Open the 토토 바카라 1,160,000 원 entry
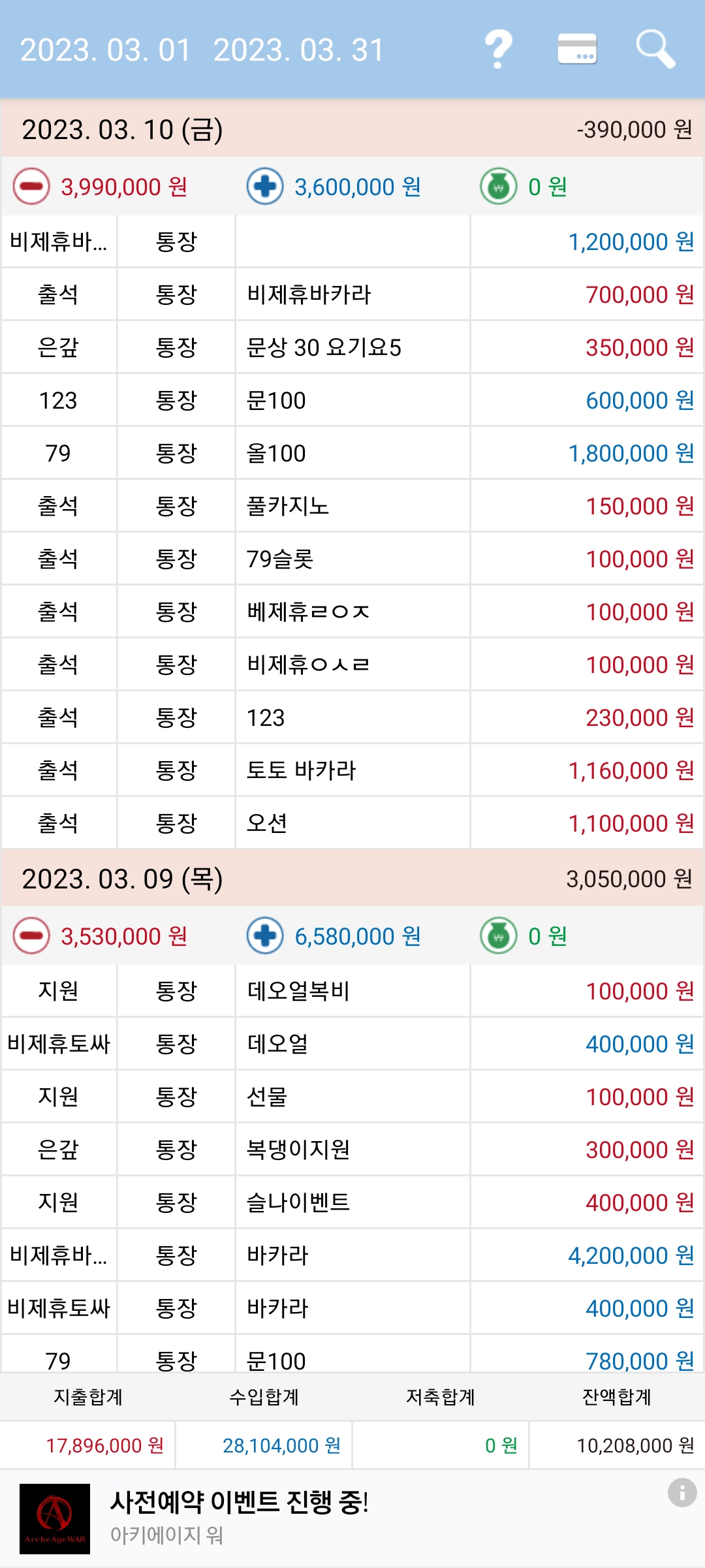The width and height of the screenshot is (705, 1568). pyautogui.click(x=352, y=770)
